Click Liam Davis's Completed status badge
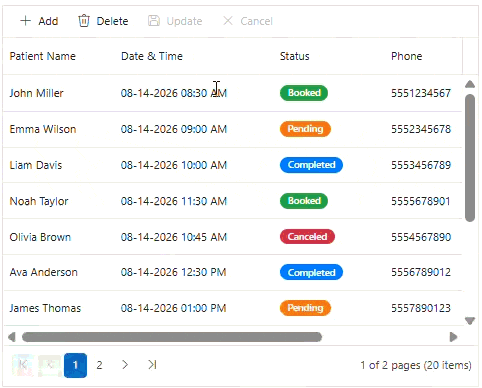 pos(311,165)
